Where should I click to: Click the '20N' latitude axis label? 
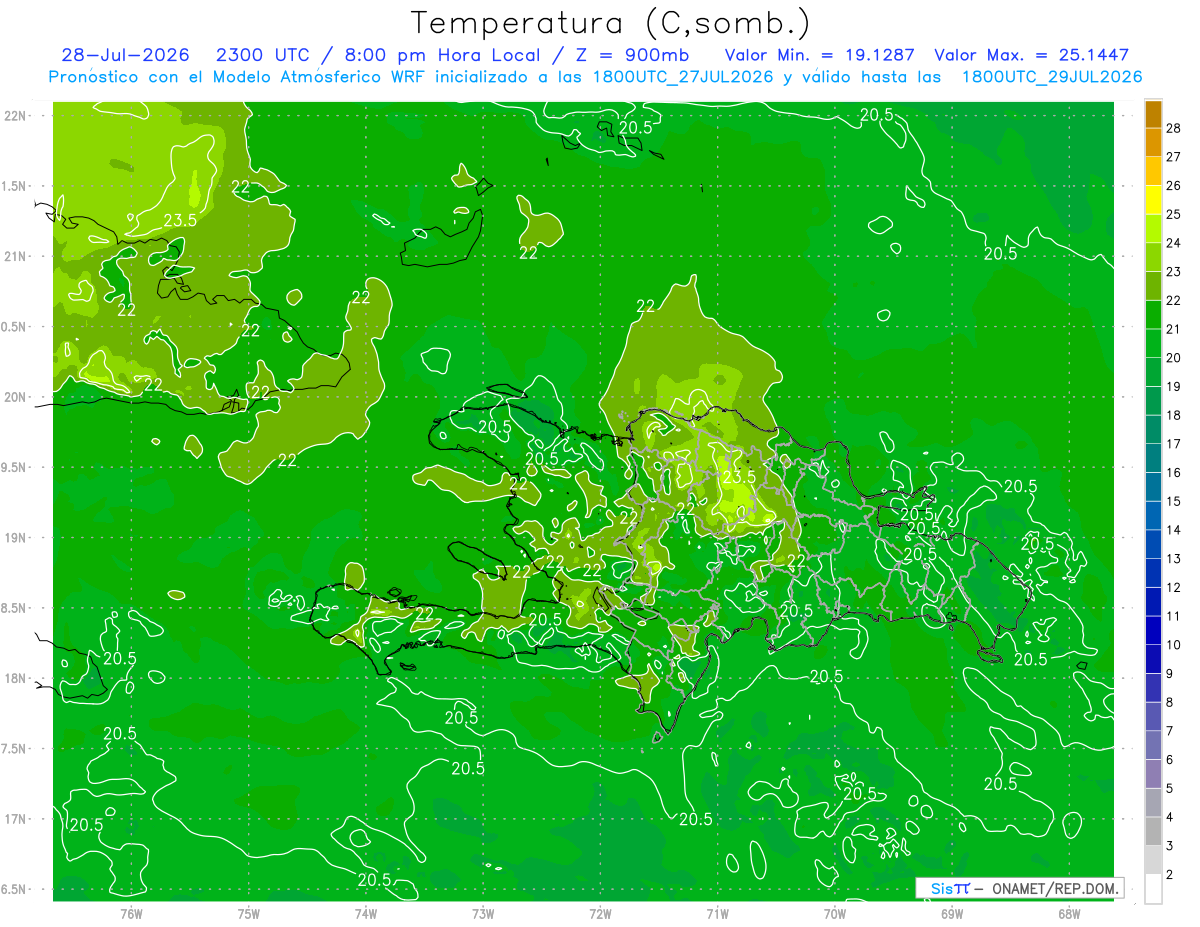point(17,397)
